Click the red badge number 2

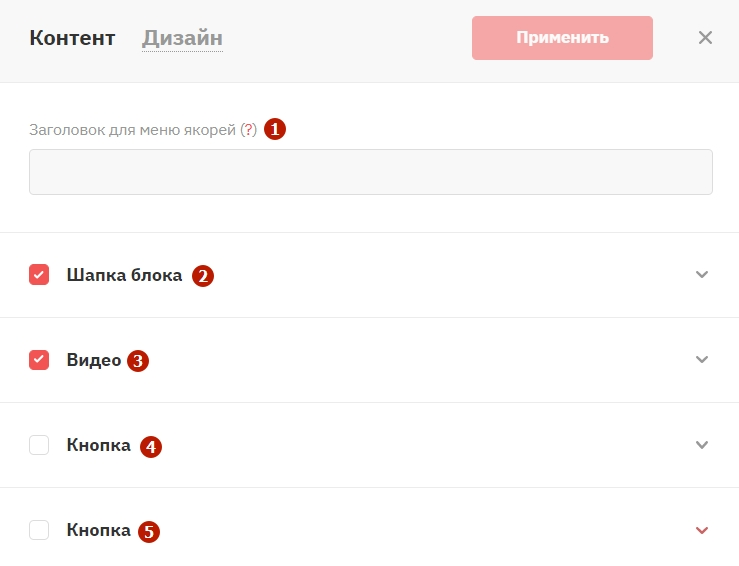203,276
